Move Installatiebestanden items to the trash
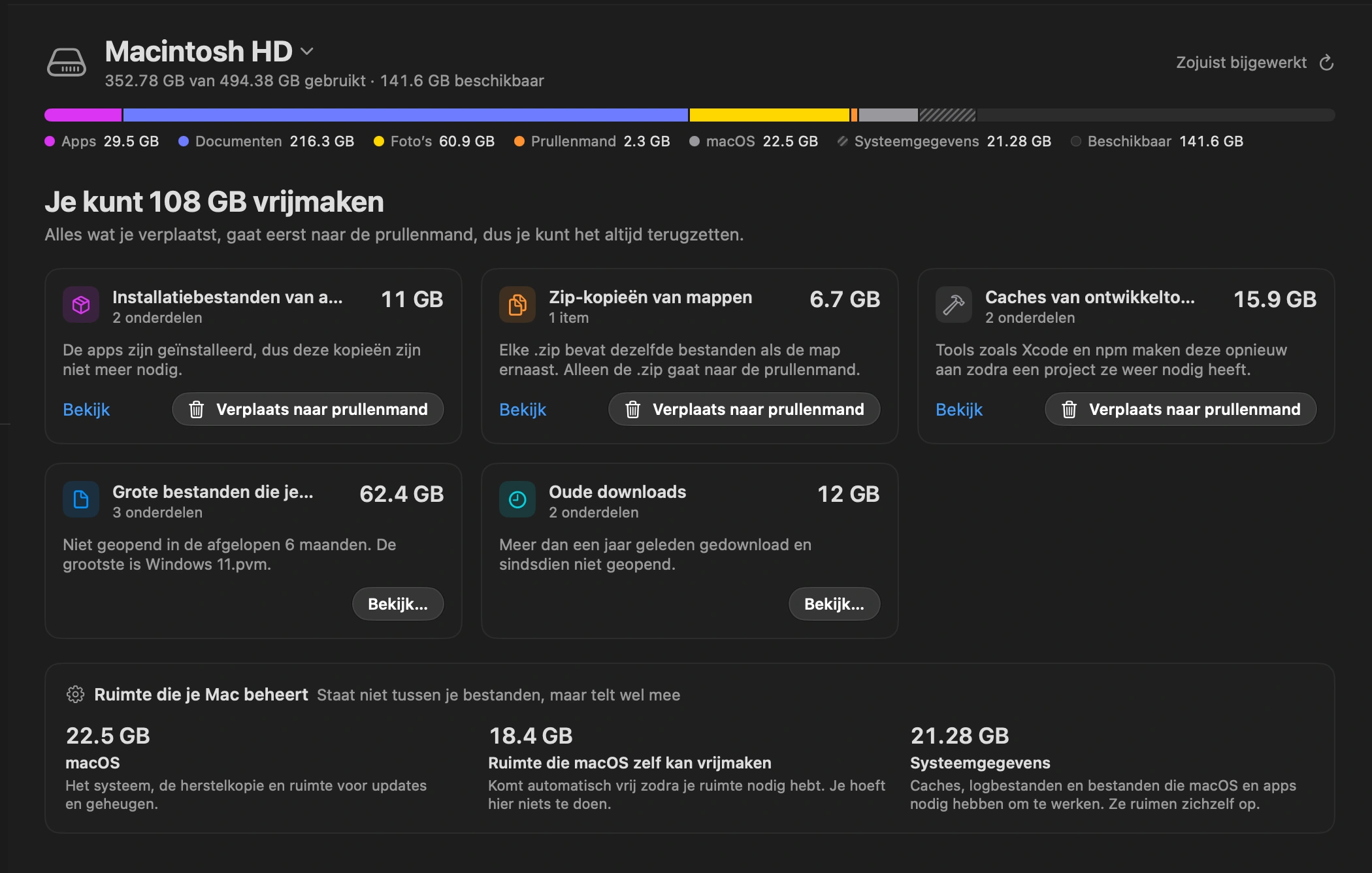This screenshot has width=1372, height=873. point(308,409)
